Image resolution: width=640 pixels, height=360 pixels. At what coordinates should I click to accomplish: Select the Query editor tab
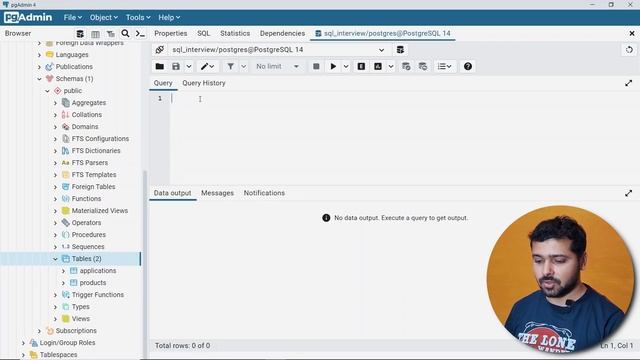[163, 83]
